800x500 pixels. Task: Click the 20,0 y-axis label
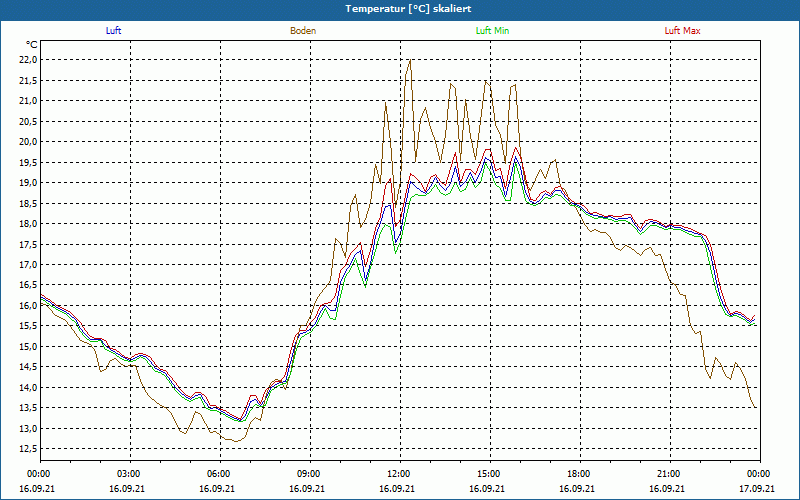pos(30,142)
